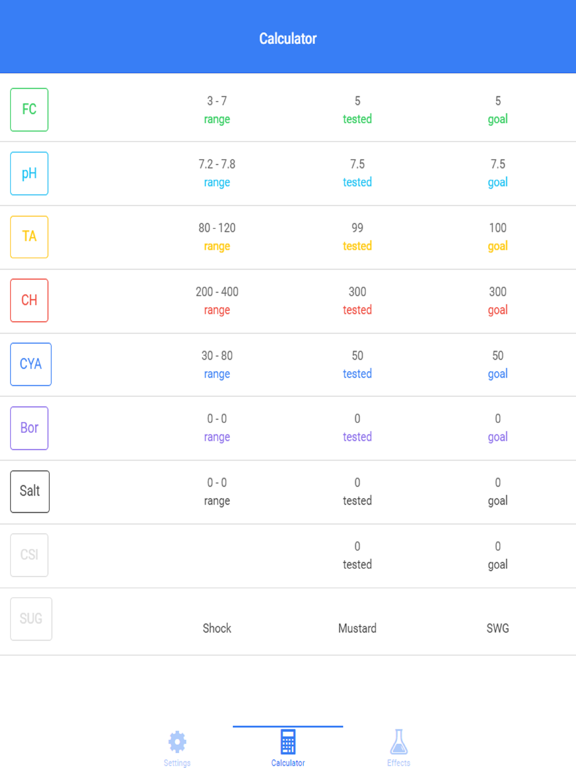Tap the greyed SUG badge
Viewport: 576px width, 768px height.
[x=31, y=619]
